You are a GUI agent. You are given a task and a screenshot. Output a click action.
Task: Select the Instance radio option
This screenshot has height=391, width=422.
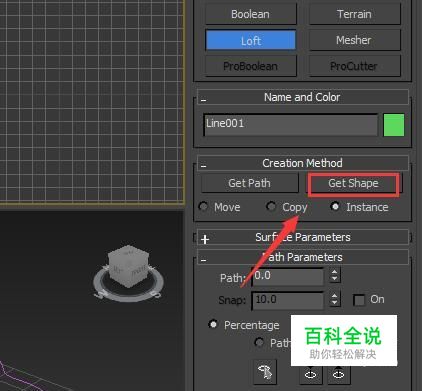pyautogui.click(x=335, y=207)
